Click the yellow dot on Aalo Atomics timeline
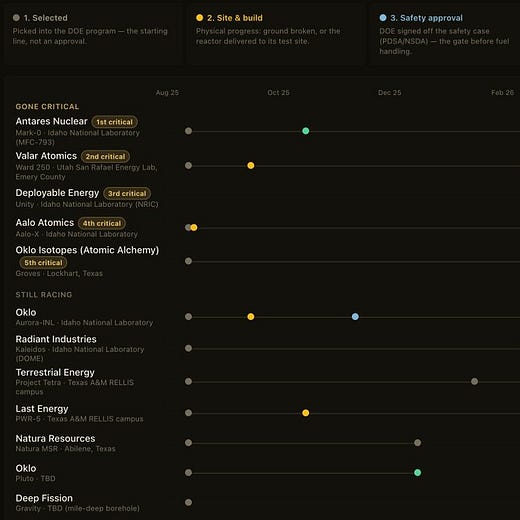The width and height of the screenshot is (520, 520). (x=194, y=227)
